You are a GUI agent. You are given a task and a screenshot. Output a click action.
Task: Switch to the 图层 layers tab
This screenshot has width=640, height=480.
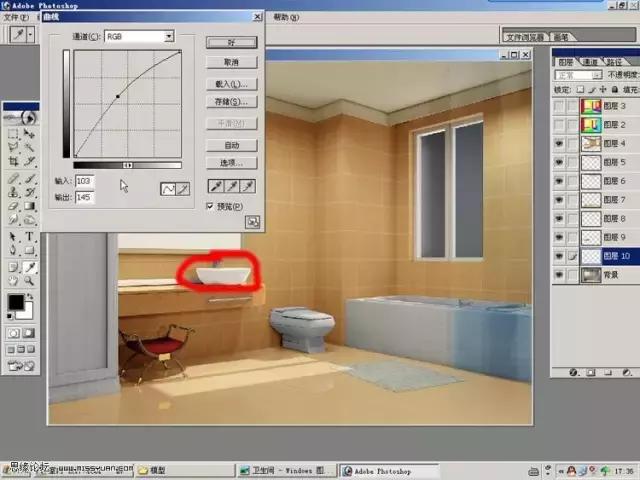566,62
